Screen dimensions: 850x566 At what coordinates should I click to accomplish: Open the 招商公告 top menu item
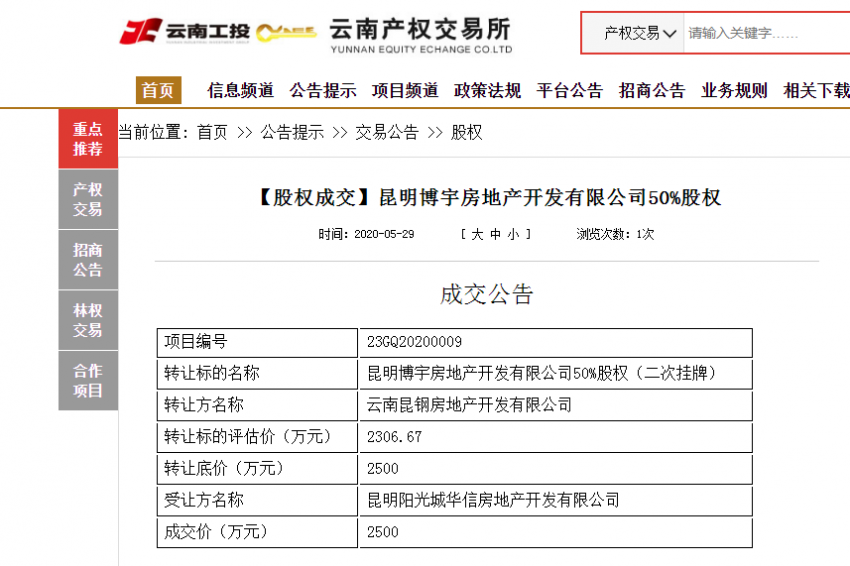coord(652,91)
